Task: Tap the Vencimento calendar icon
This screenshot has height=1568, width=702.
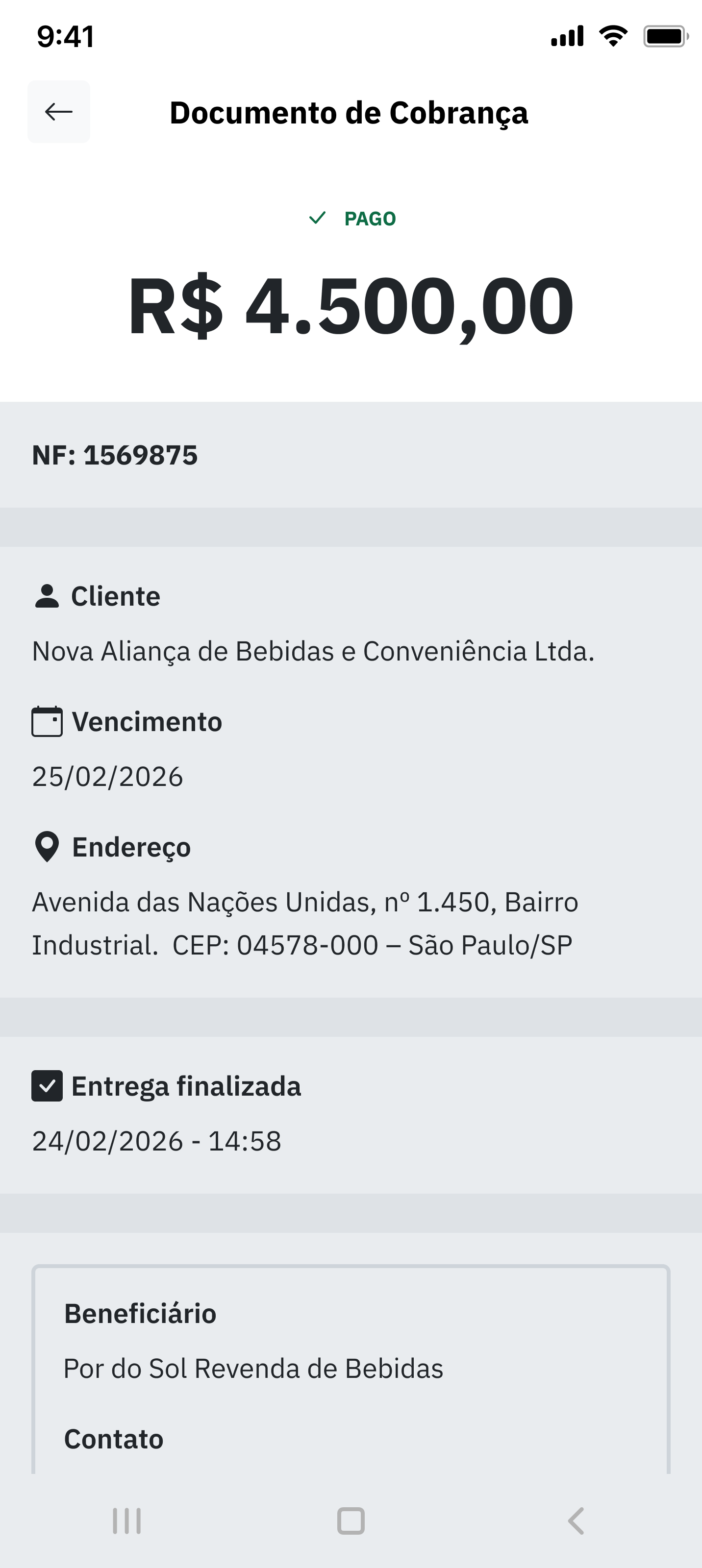Action: pos(47,722)
